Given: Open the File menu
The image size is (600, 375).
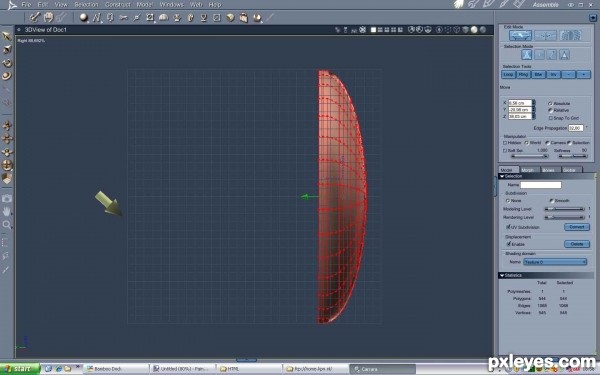Looking at the screenshot, I should (26, 5).
